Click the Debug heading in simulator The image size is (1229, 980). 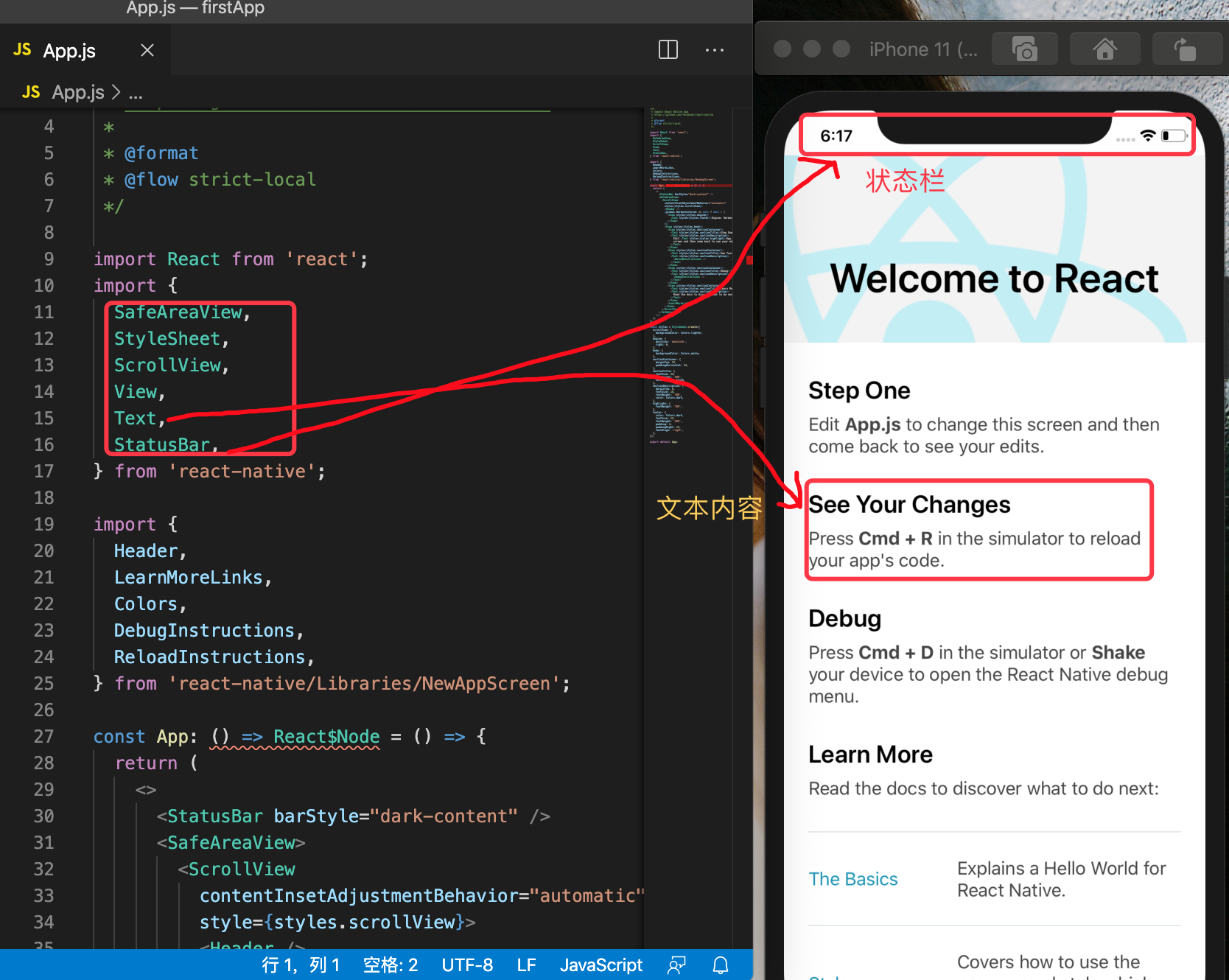click(844, 618)
